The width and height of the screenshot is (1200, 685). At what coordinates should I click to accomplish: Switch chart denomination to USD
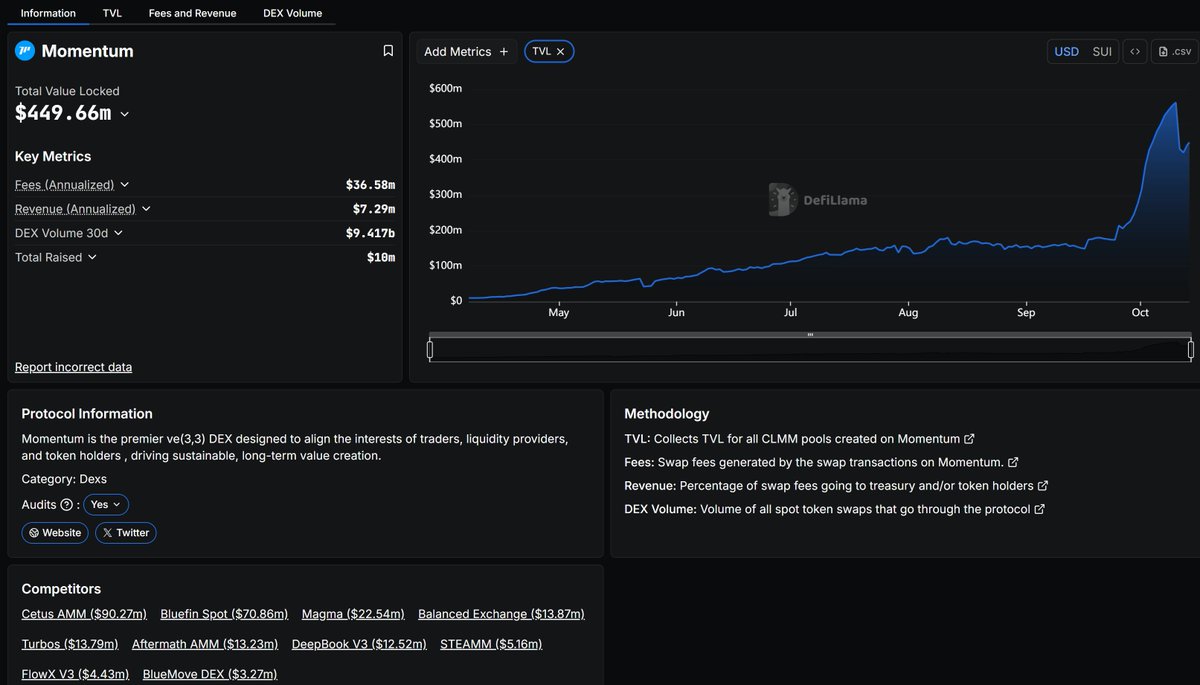[1067, 52]
